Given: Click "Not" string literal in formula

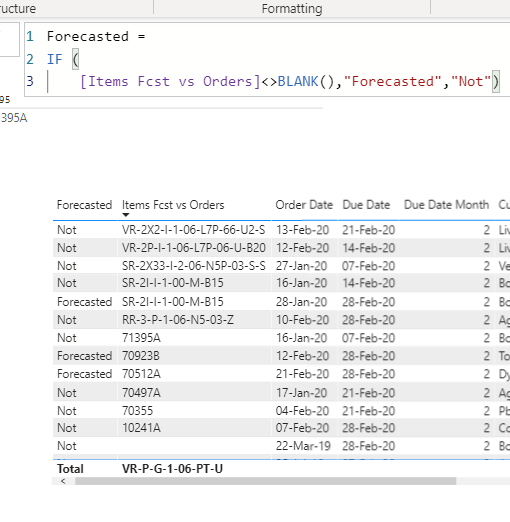Looking at the screenshot, I should click(x=471, y=81).
